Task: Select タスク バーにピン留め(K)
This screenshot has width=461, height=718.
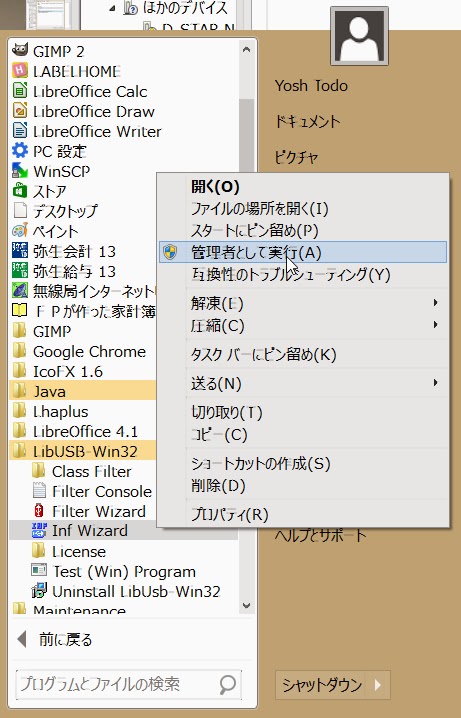Action: tap(303, 354)
